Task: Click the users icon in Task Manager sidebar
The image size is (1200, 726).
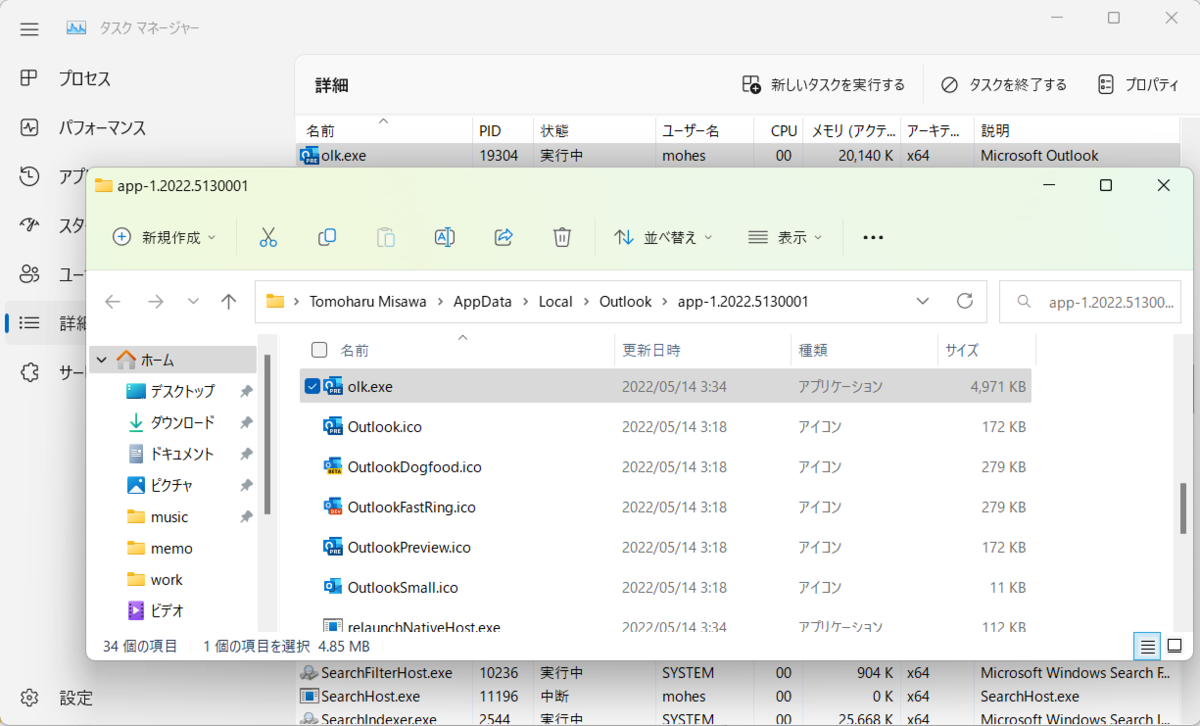Action: point(29,274)
